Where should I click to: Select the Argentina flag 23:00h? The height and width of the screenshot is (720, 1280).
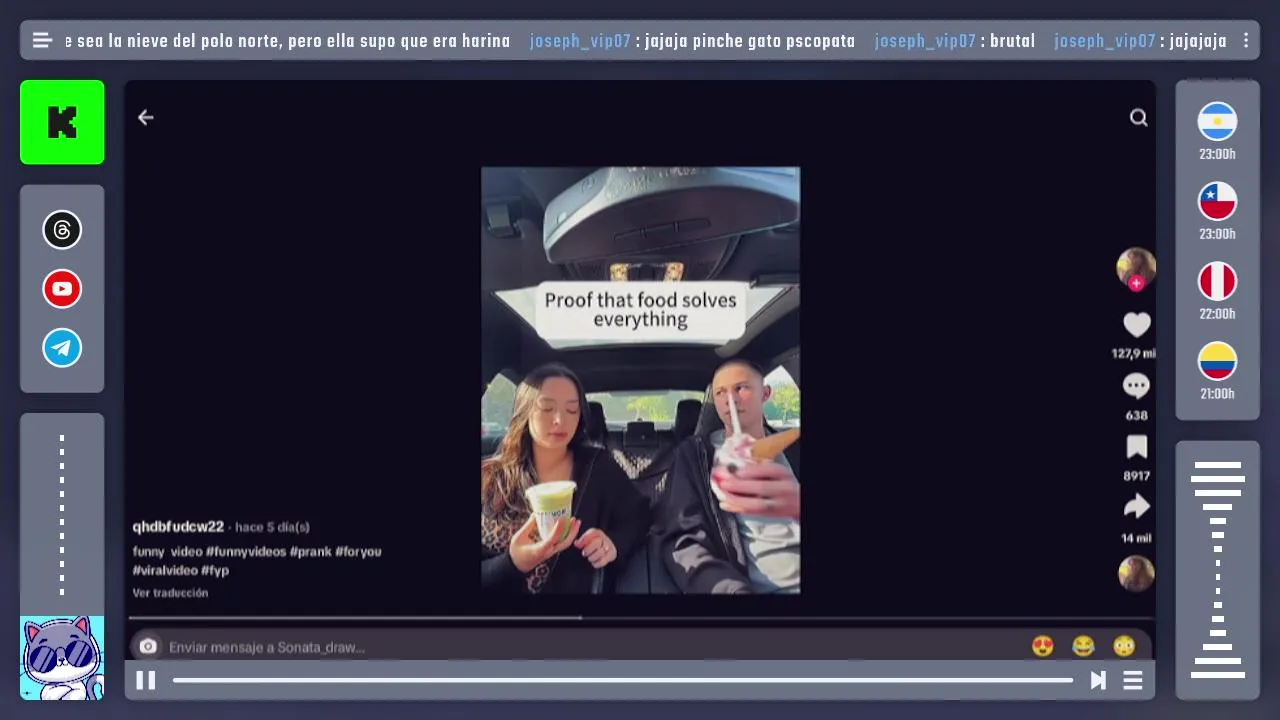(1217, 122)
